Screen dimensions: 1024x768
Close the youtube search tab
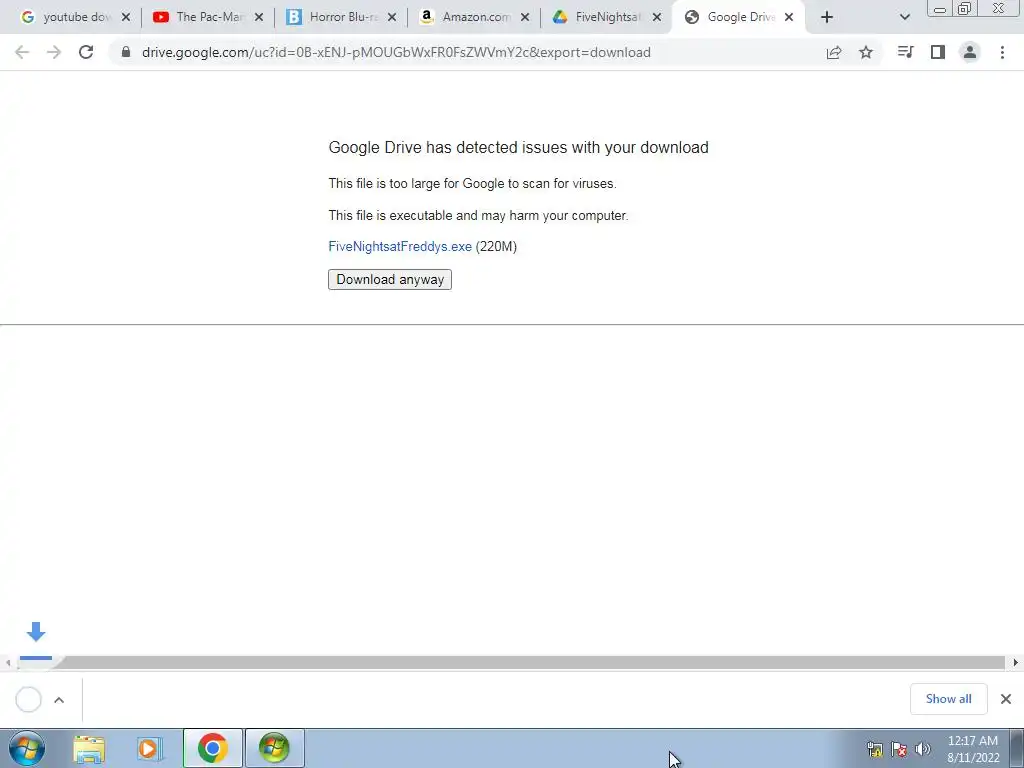coord(126,18)
